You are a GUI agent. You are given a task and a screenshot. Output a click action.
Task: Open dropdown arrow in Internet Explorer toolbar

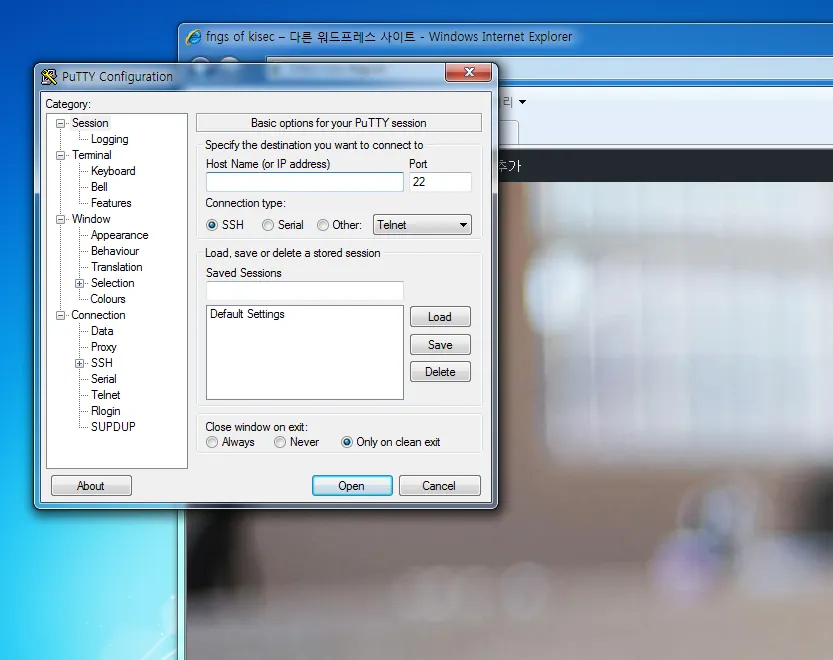point(522,101)
